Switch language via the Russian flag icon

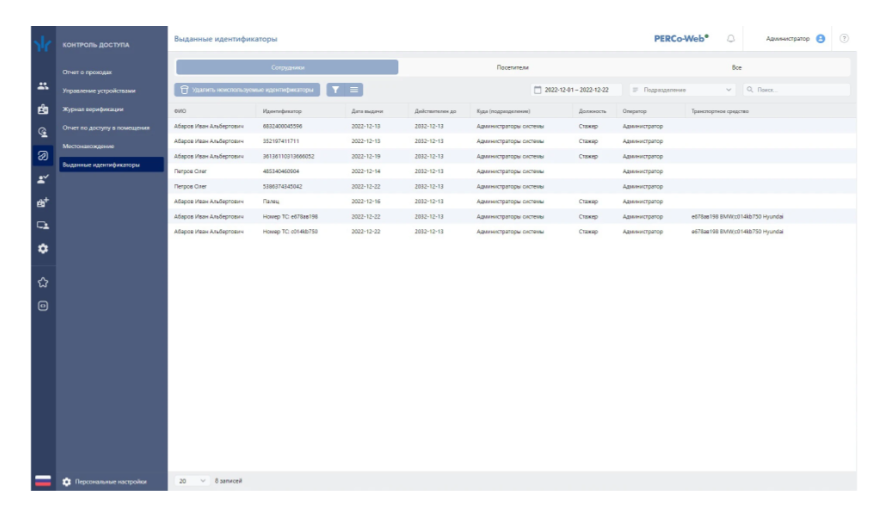[43, 481]
